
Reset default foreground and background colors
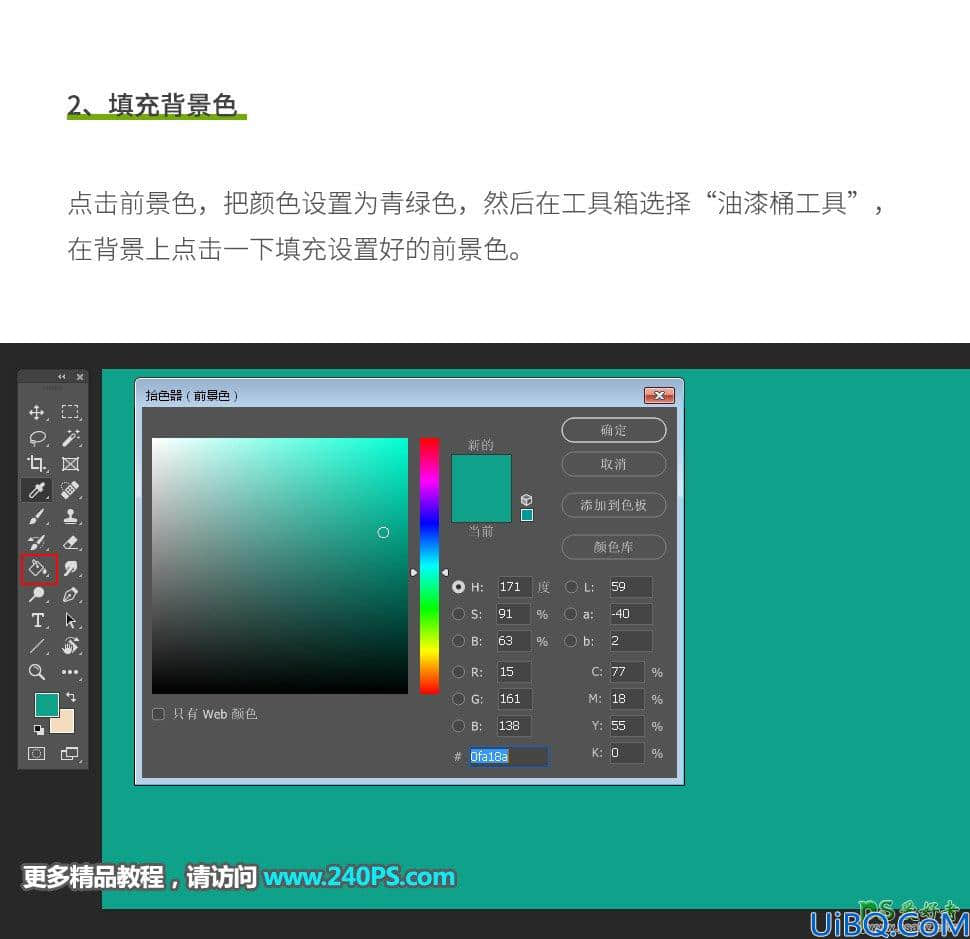[38, 730]
